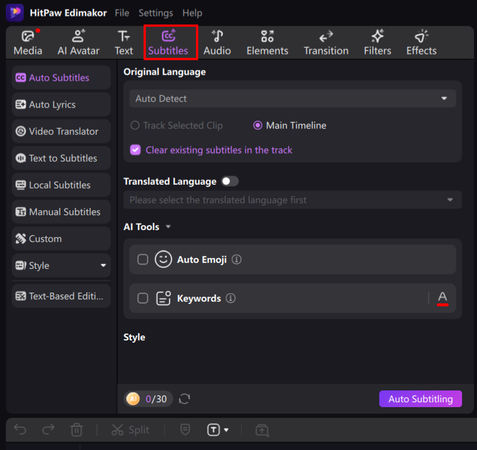Click the AI credits coin icon
Screen dimensions: 477x450
[133, 399]
